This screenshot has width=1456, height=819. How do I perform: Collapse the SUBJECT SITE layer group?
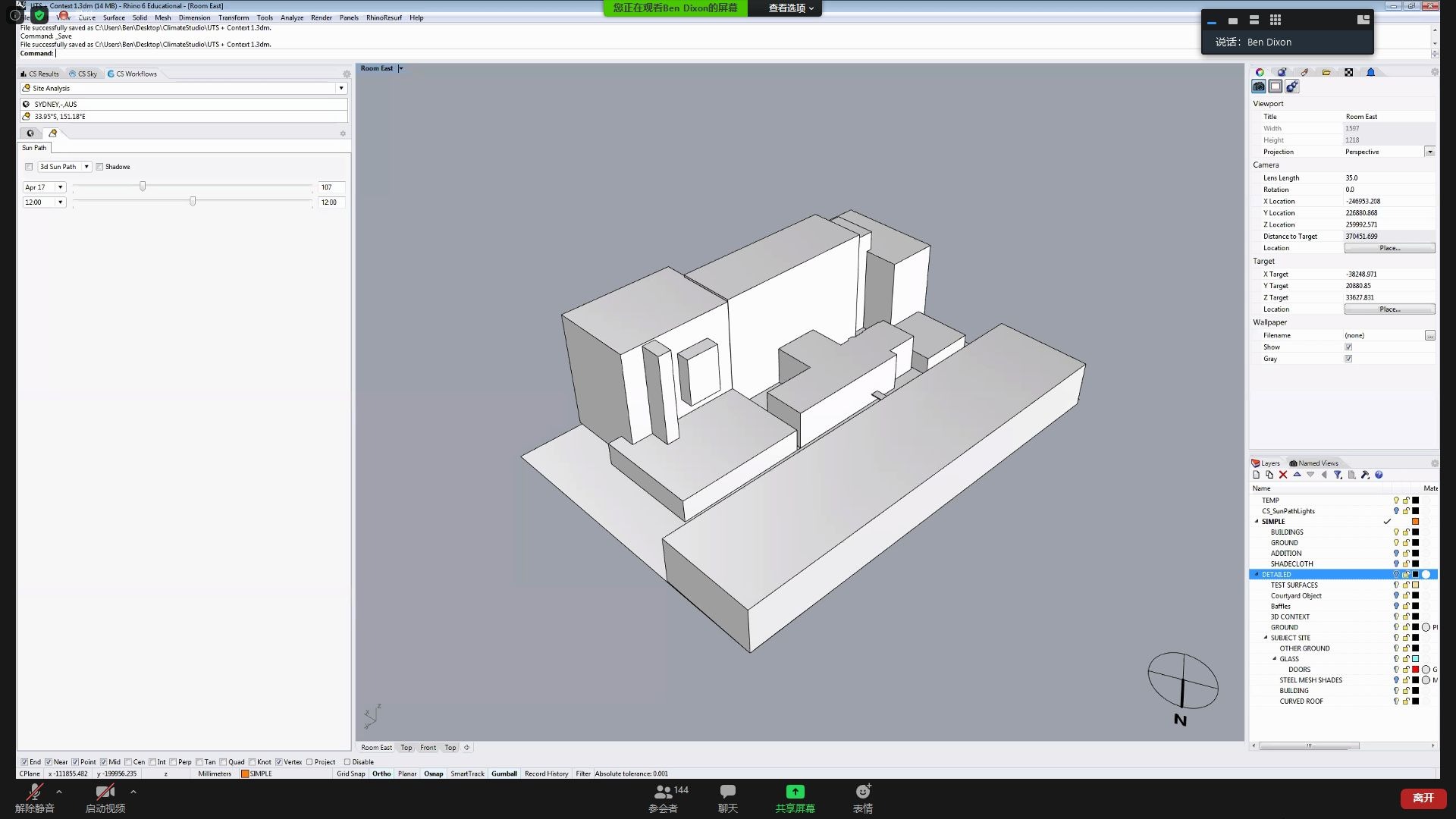point(1266,638)
